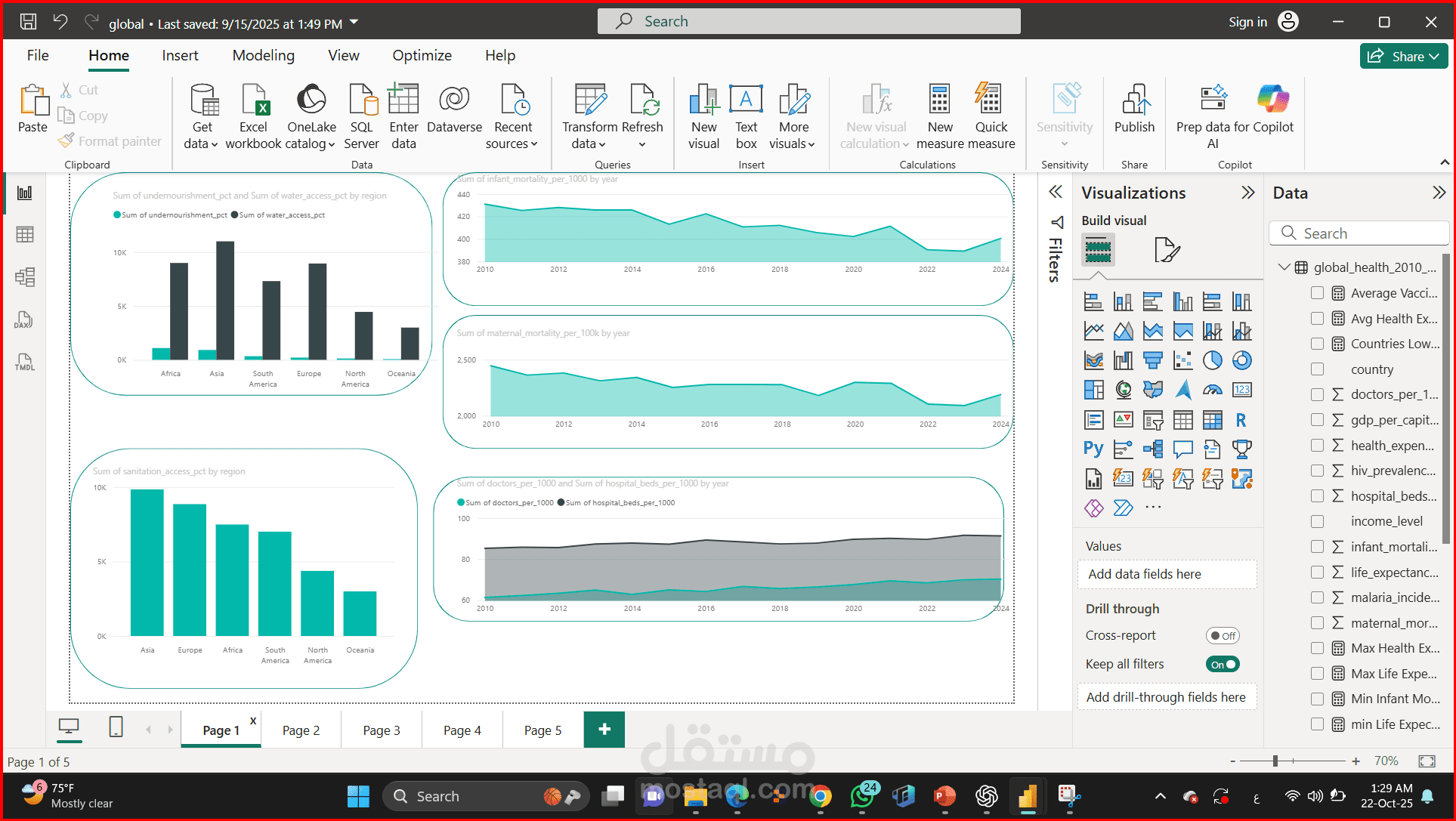
Task: Enable Cross-report drill through
Action: tap(1223, 635)
